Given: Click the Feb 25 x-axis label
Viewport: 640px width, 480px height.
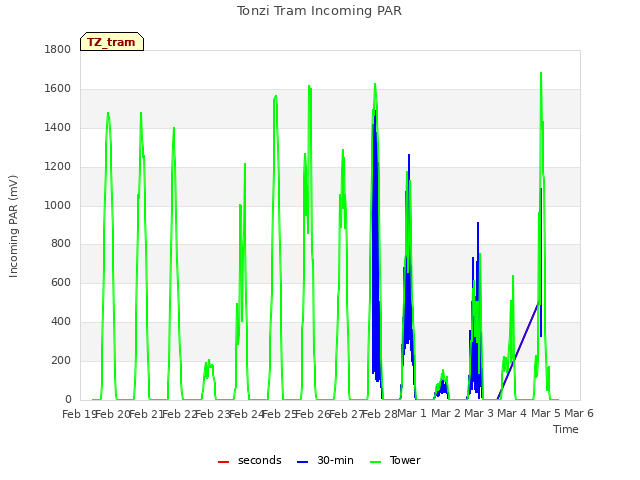Looking at the screenshot, I should (x=279, y=414).
